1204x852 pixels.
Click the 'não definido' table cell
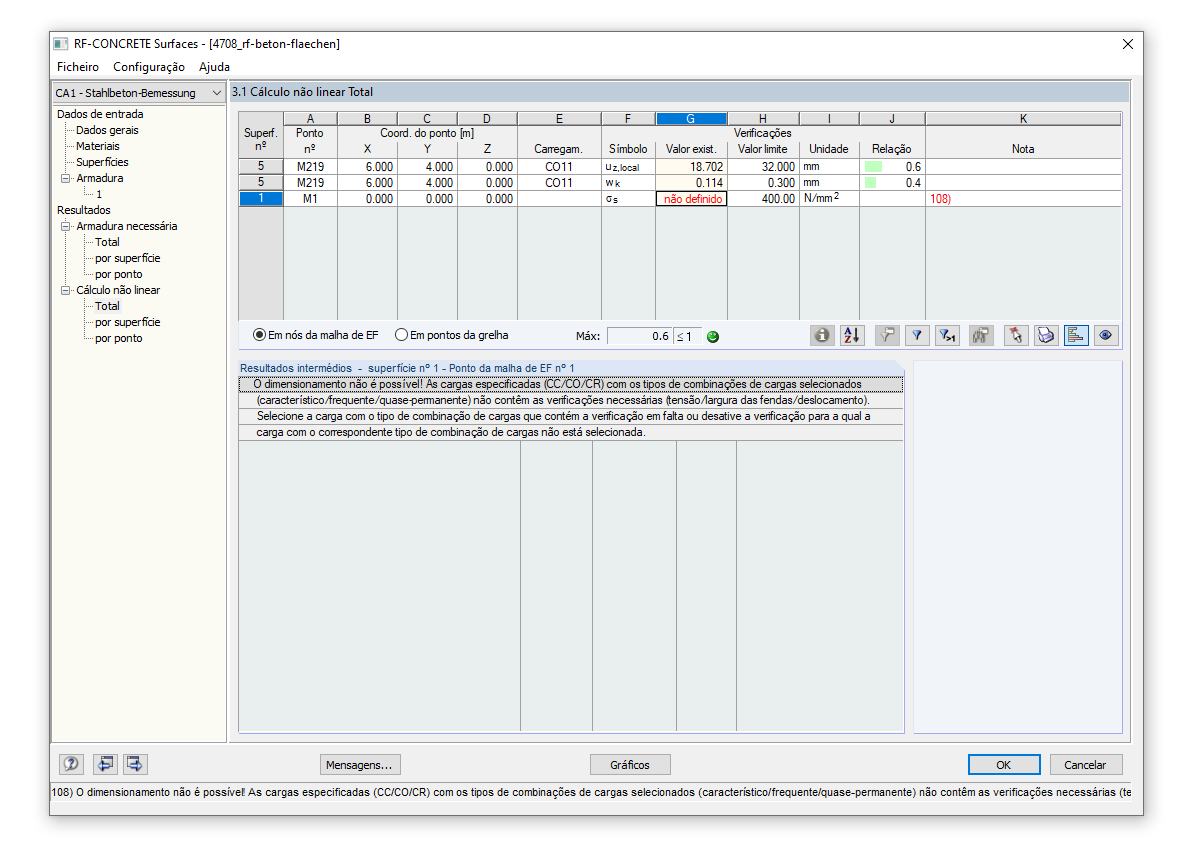point(691,199)
